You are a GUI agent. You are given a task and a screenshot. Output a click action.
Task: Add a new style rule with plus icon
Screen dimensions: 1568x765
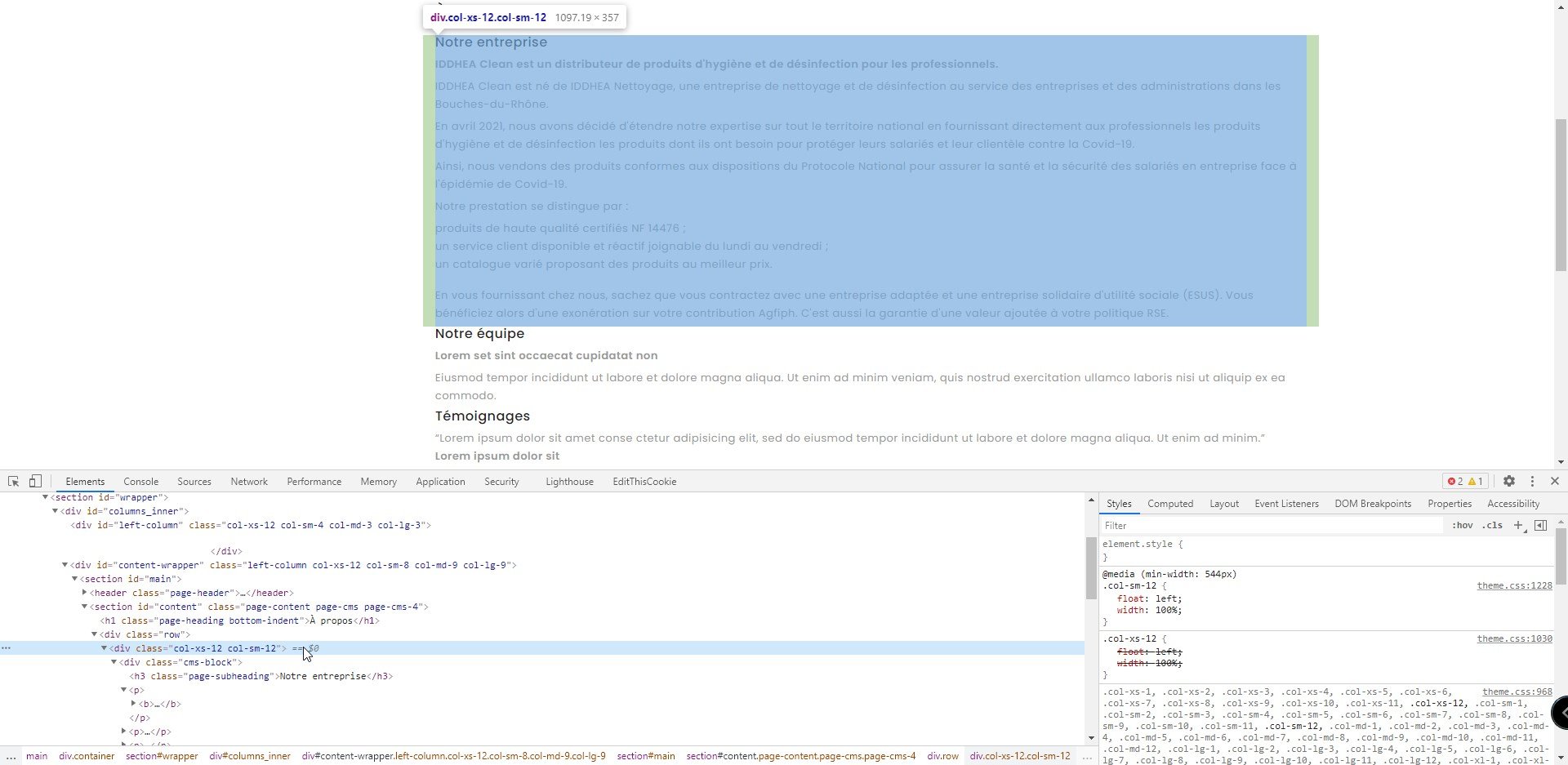1518,525
